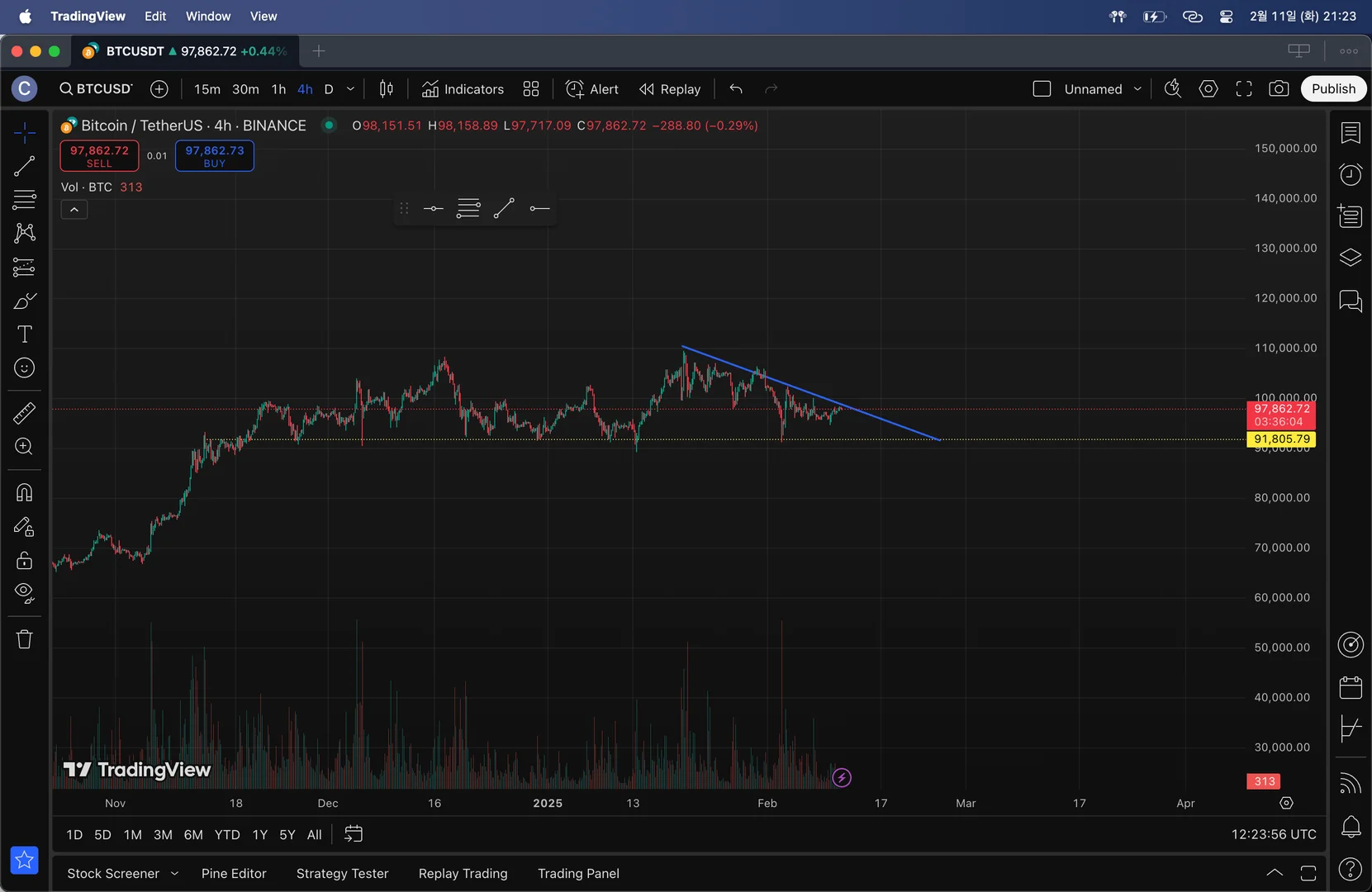Screen dimensions: 1372x892
Task: Activate the magnet mode icon
Action: coord(24,493)
